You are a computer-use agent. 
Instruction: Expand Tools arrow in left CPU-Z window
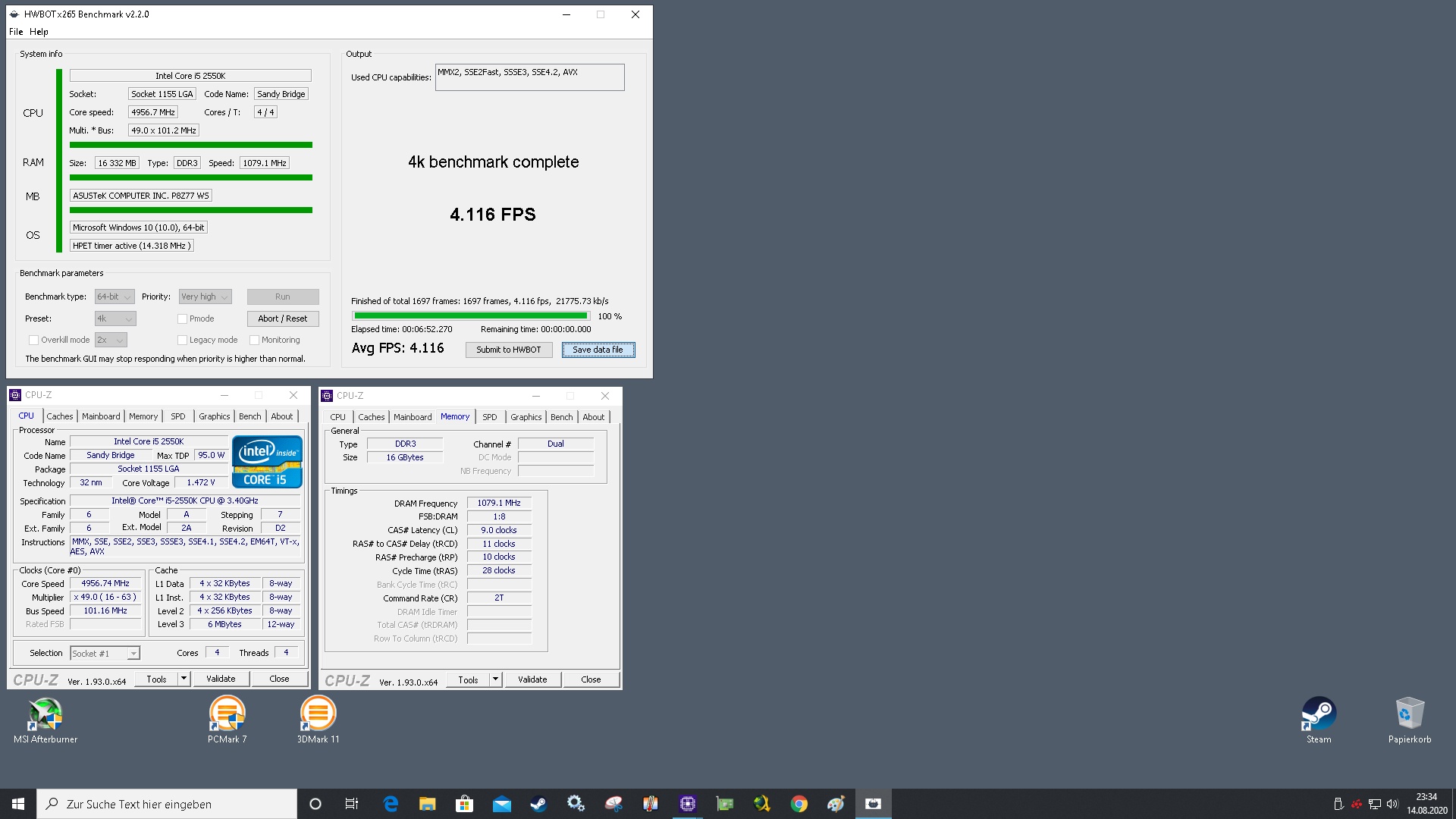[x=184, y=679]
